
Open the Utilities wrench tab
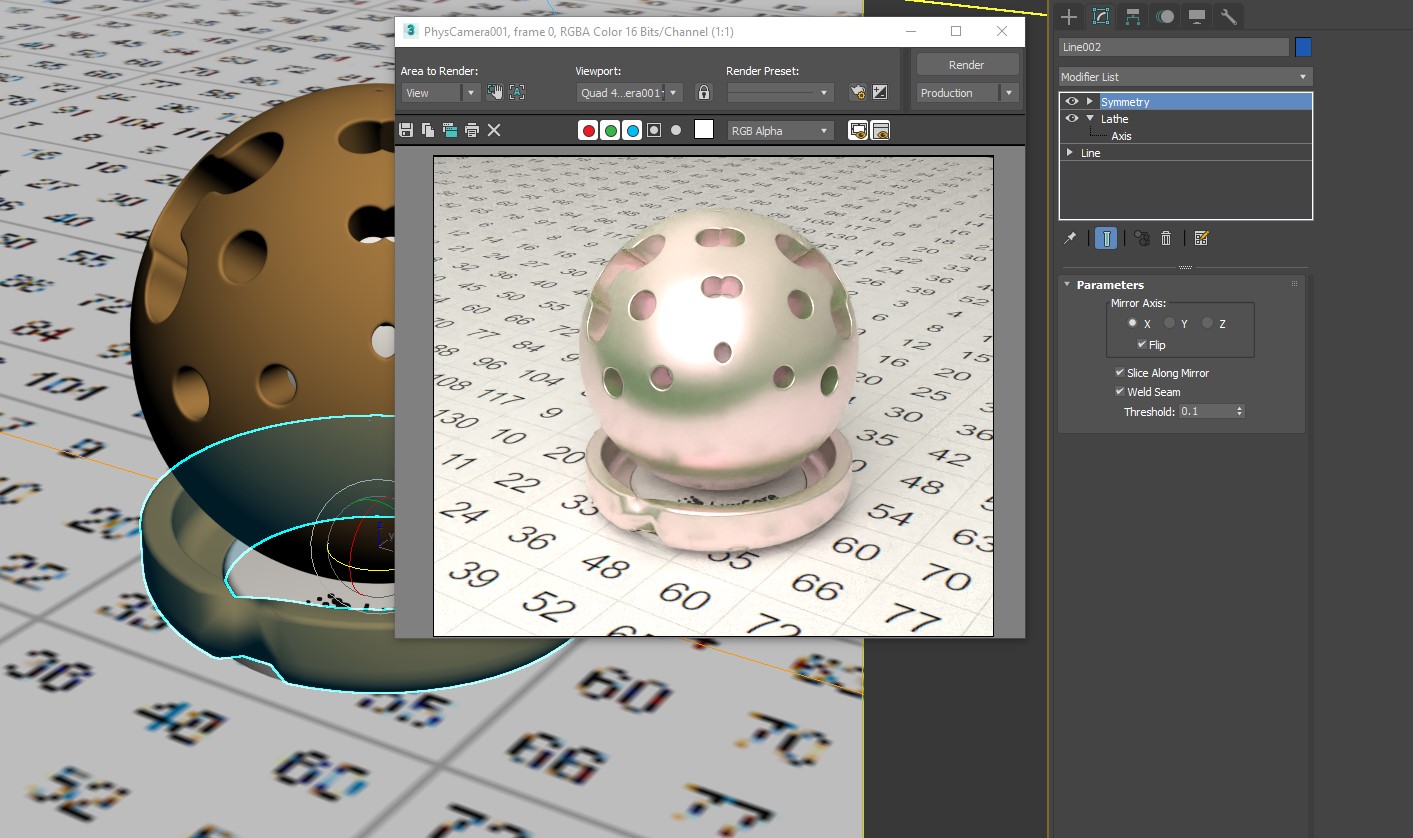[1229, 16]
